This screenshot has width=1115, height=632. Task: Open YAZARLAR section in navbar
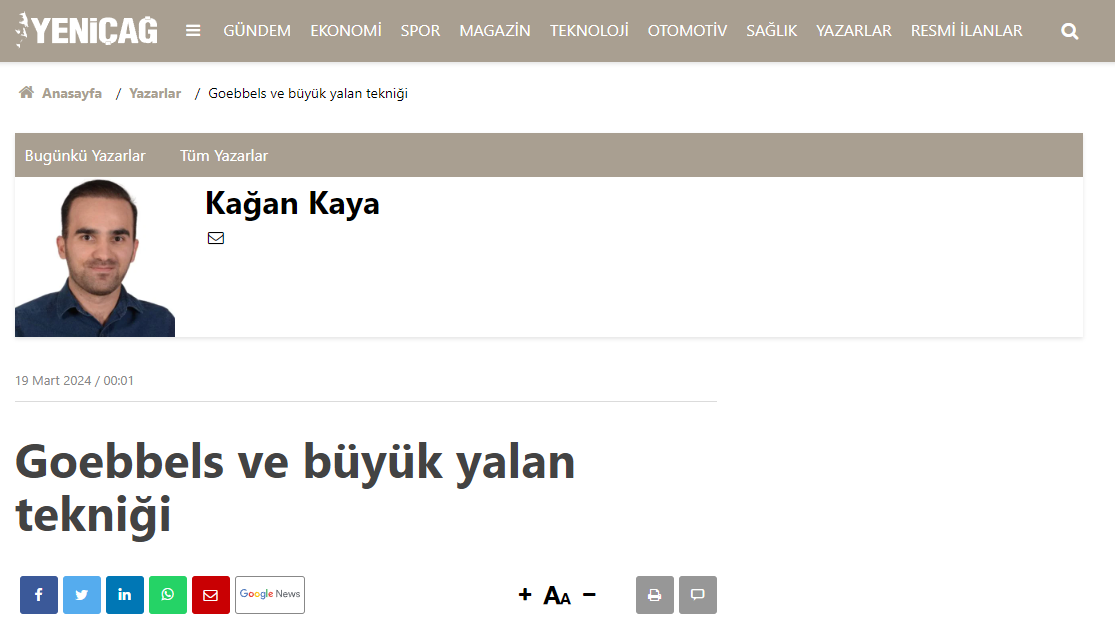tap(853, 31)
